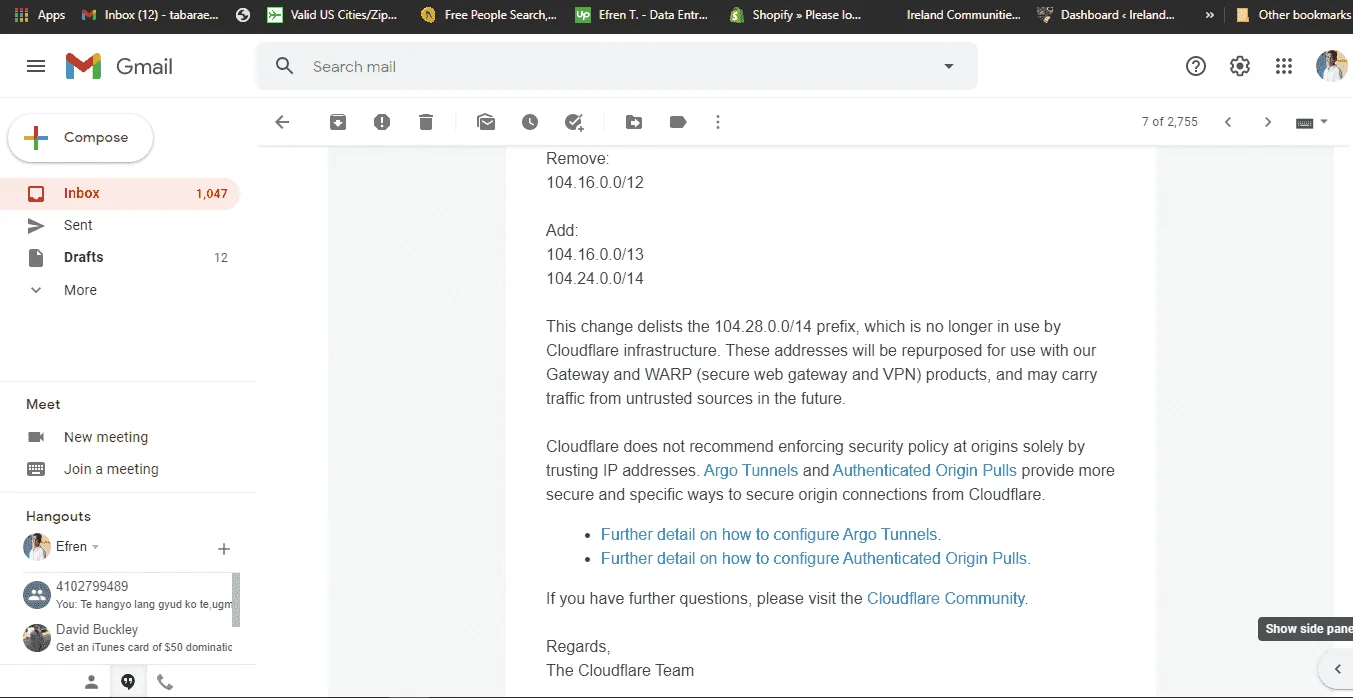The height and width of the screenshot is (698, 1353).
Task: Open the Shopify bookmark
Action: pyautogui.click(x=796, y=15)
